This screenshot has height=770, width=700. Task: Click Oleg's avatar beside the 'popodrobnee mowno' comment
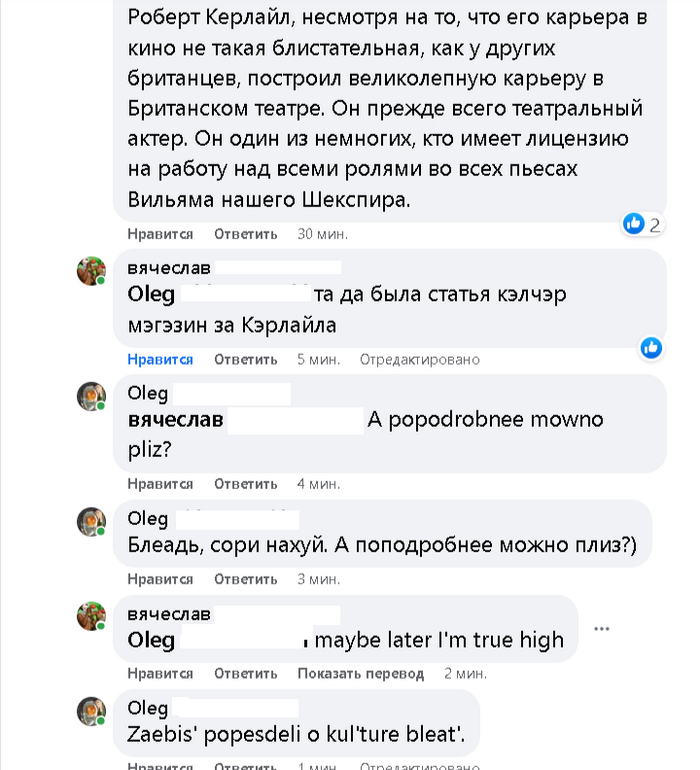pyautogui.click(x=92, y=396)
